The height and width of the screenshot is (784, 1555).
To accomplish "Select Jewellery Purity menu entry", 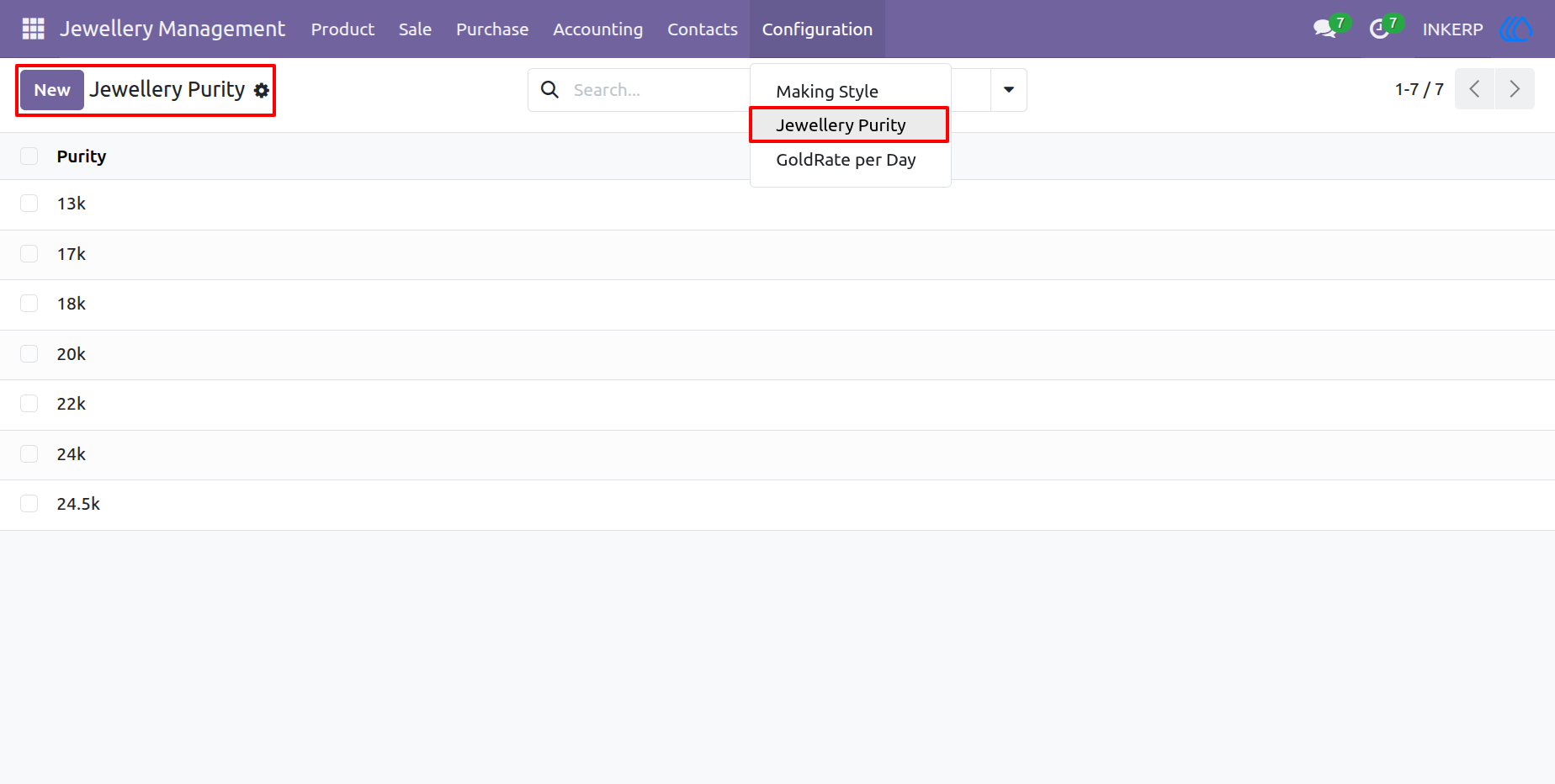I will (x=850, y=125).
